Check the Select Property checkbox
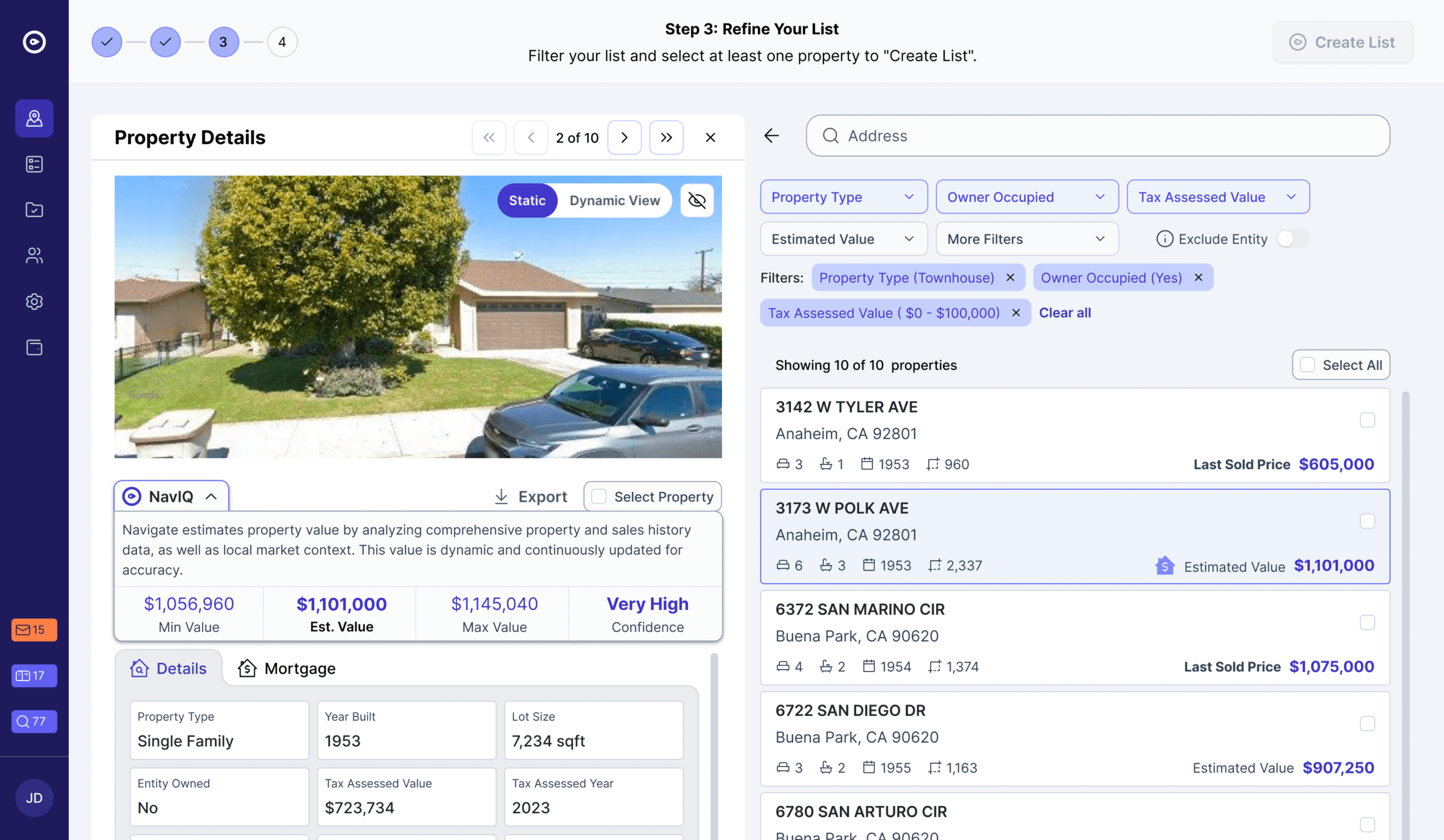The height and width of the screenshot is (840, 1444). pyautogui.click(x=598, y=497)
